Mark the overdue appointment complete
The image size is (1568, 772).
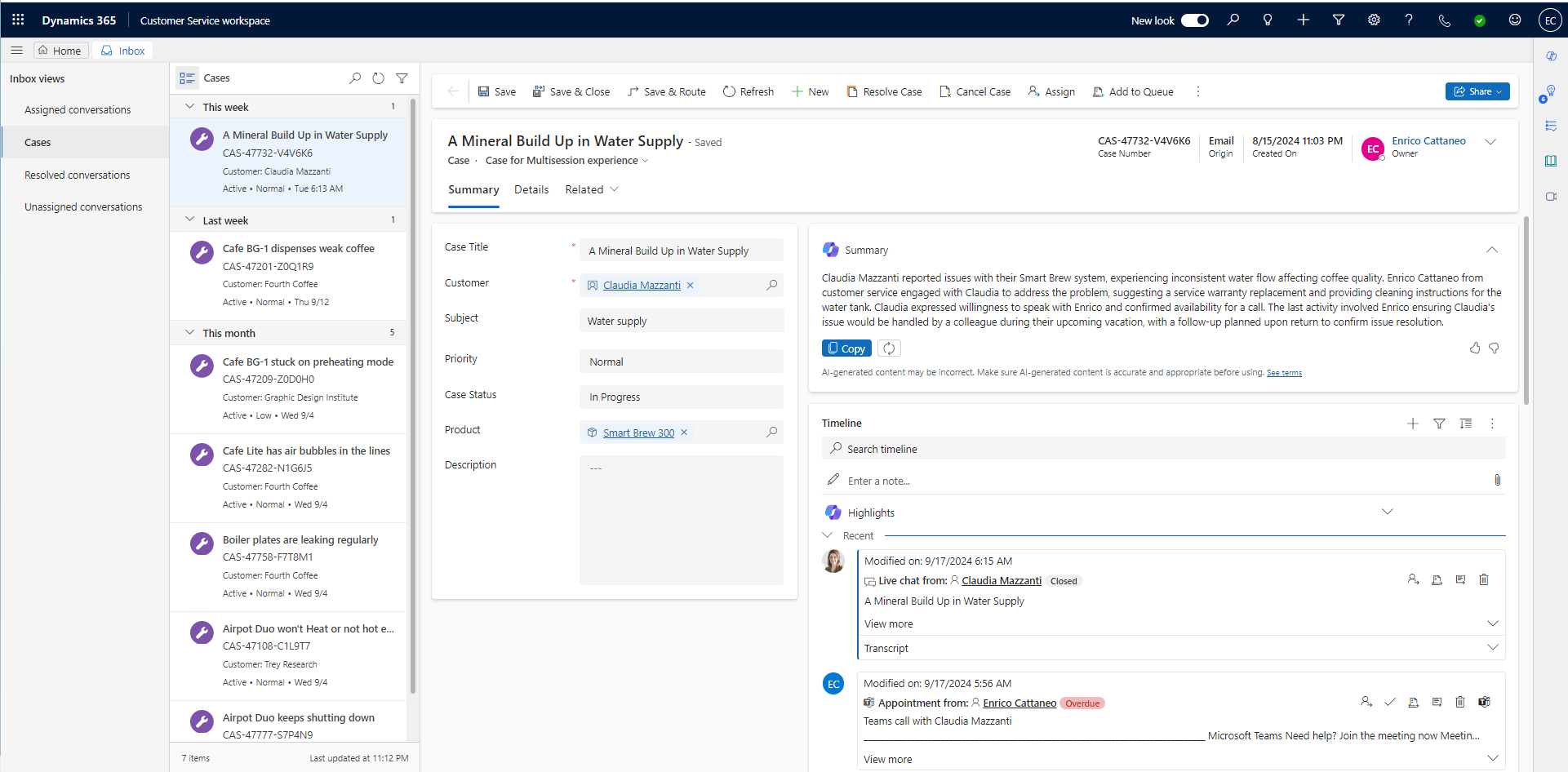[1390, 702]
